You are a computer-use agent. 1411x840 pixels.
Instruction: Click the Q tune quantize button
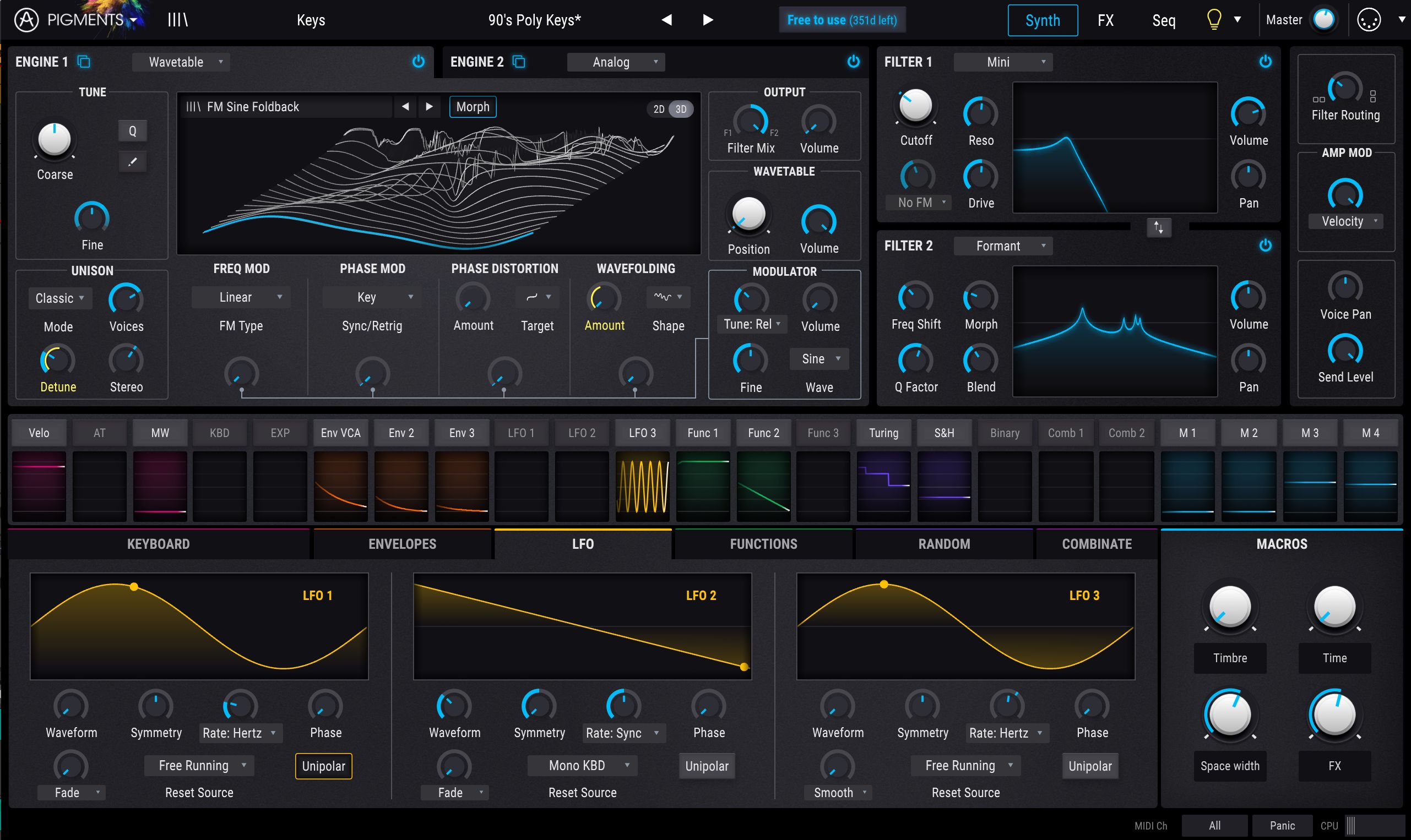coord(133,132)
